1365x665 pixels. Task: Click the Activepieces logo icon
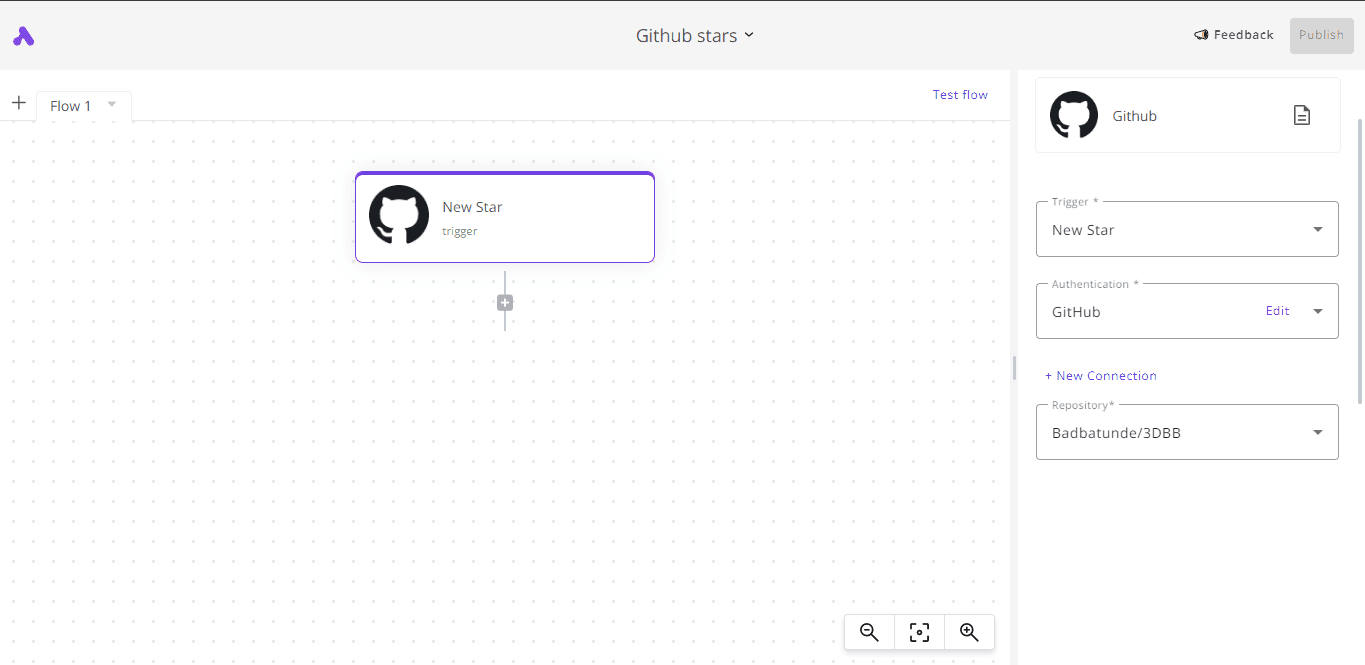tap(24, 36)
